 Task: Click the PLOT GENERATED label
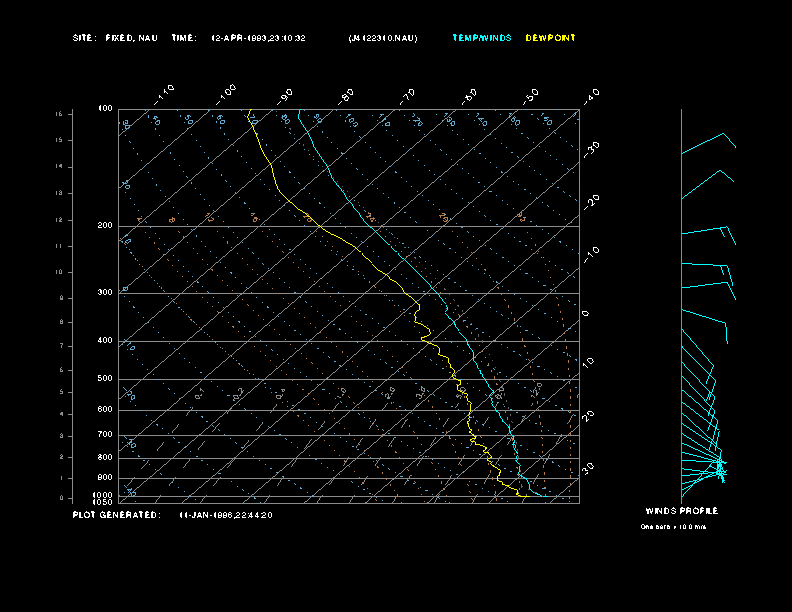click(115, 515)
